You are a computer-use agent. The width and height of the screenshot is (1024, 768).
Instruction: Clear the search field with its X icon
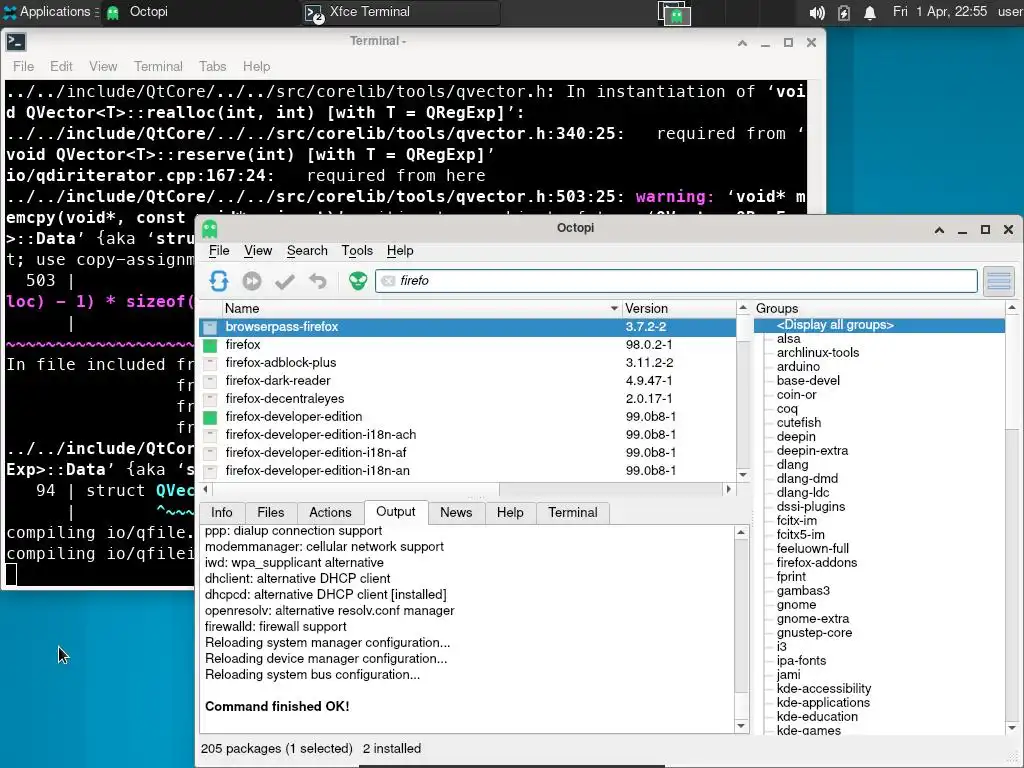point(388,281)
